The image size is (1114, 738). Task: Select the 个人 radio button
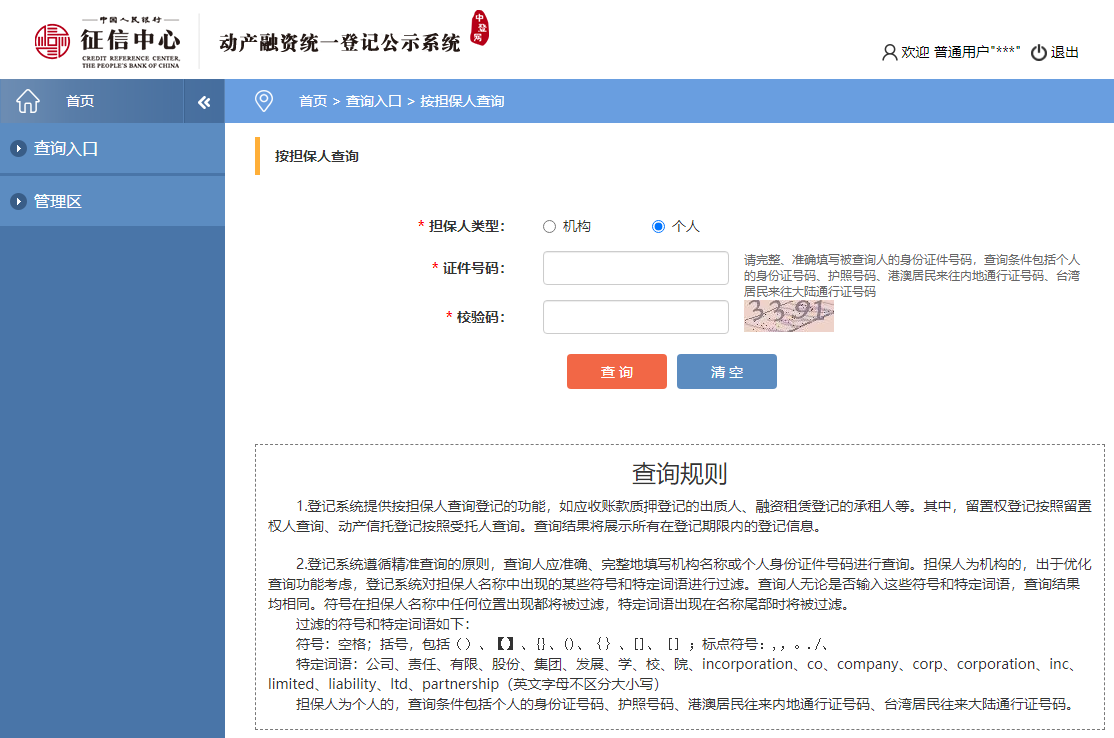tap(658, 226)
